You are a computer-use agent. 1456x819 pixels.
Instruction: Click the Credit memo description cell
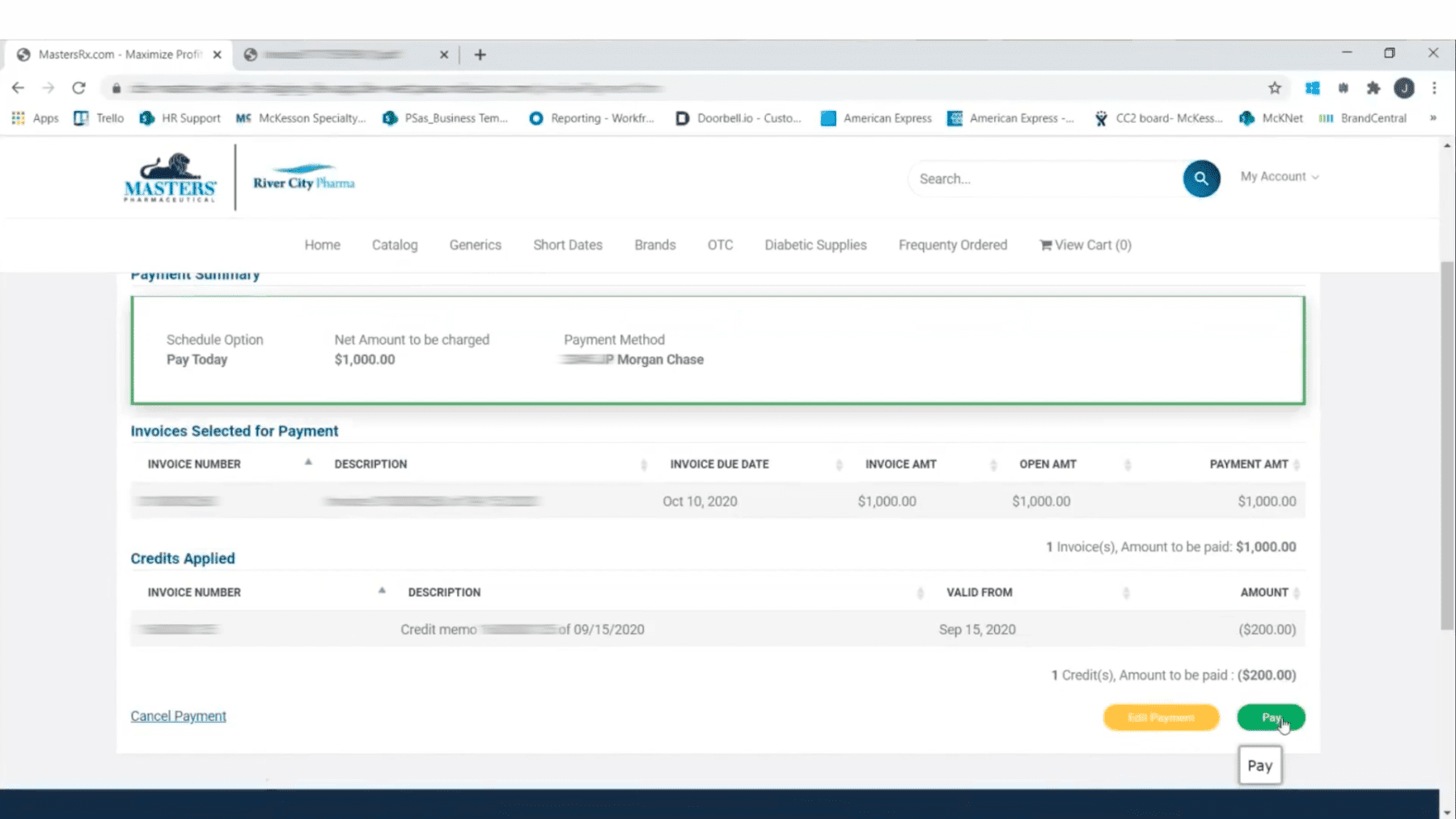523,630
